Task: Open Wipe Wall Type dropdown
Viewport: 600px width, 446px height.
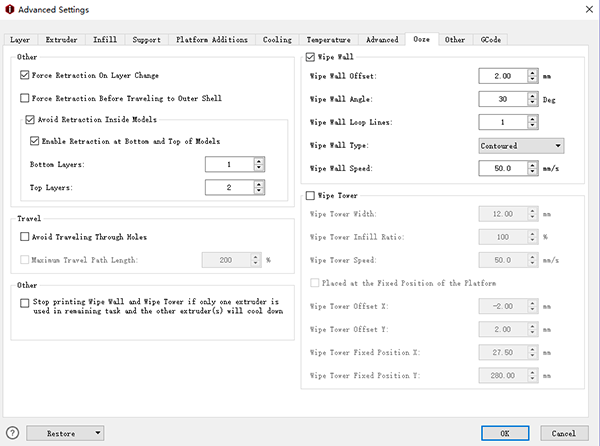Action: tap(522, 145)
